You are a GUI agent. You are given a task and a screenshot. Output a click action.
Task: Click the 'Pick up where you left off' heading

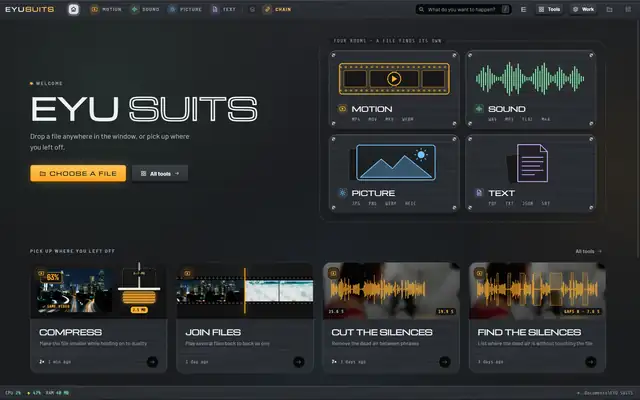pyautogui.click(x=72, y=251)
